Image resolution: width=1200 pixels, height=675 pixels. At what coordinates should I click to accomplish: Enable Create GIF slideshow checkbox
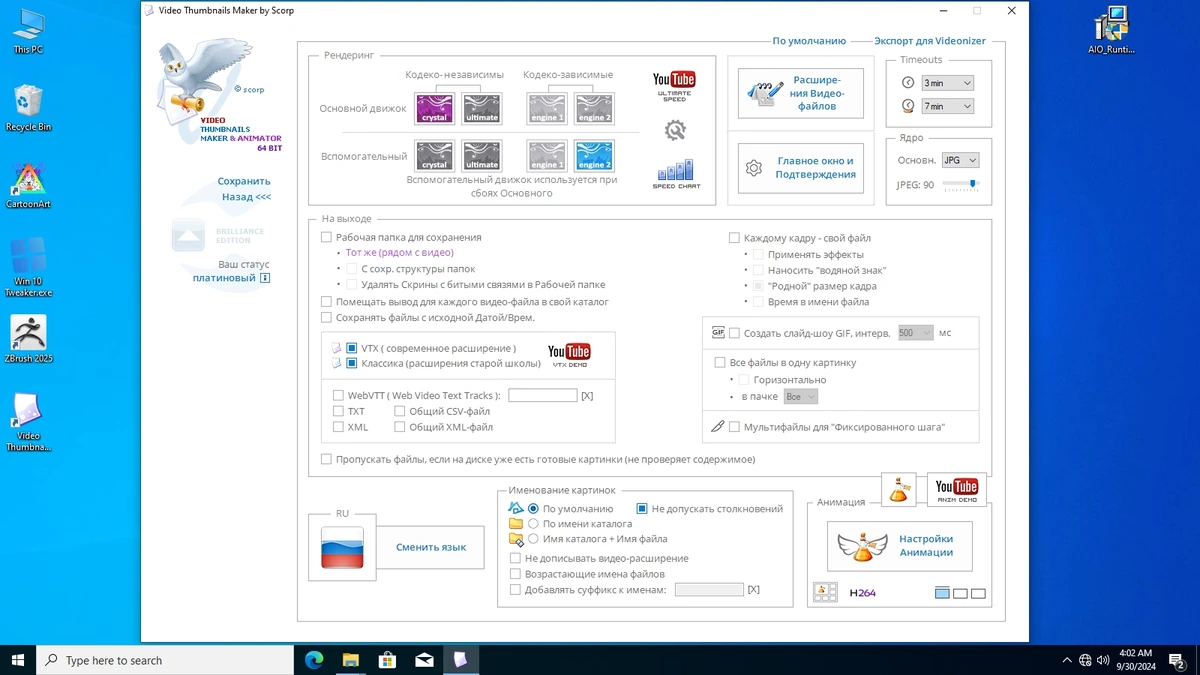coord(734,333)
